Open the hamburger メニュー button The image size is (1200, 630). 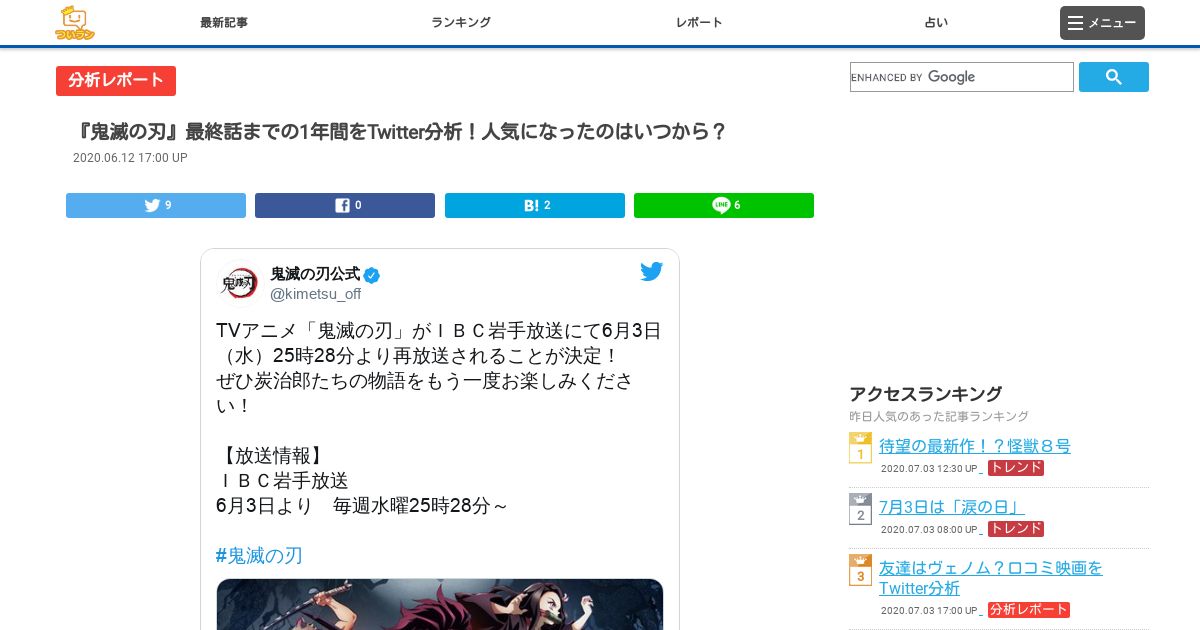pyautogui.click(x=1102, y=23)
